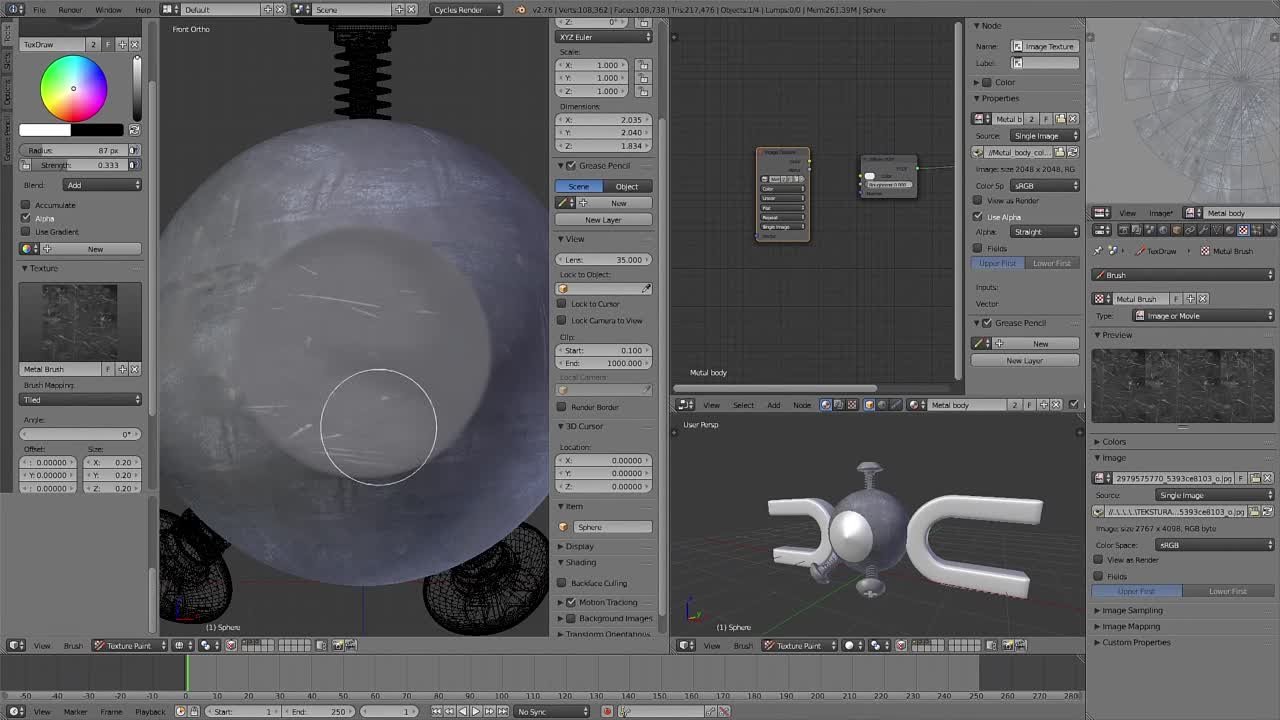Click the swap foreground/background colors icon
Viewport: 1280px width, 720px height.
[x=135, y=130]
